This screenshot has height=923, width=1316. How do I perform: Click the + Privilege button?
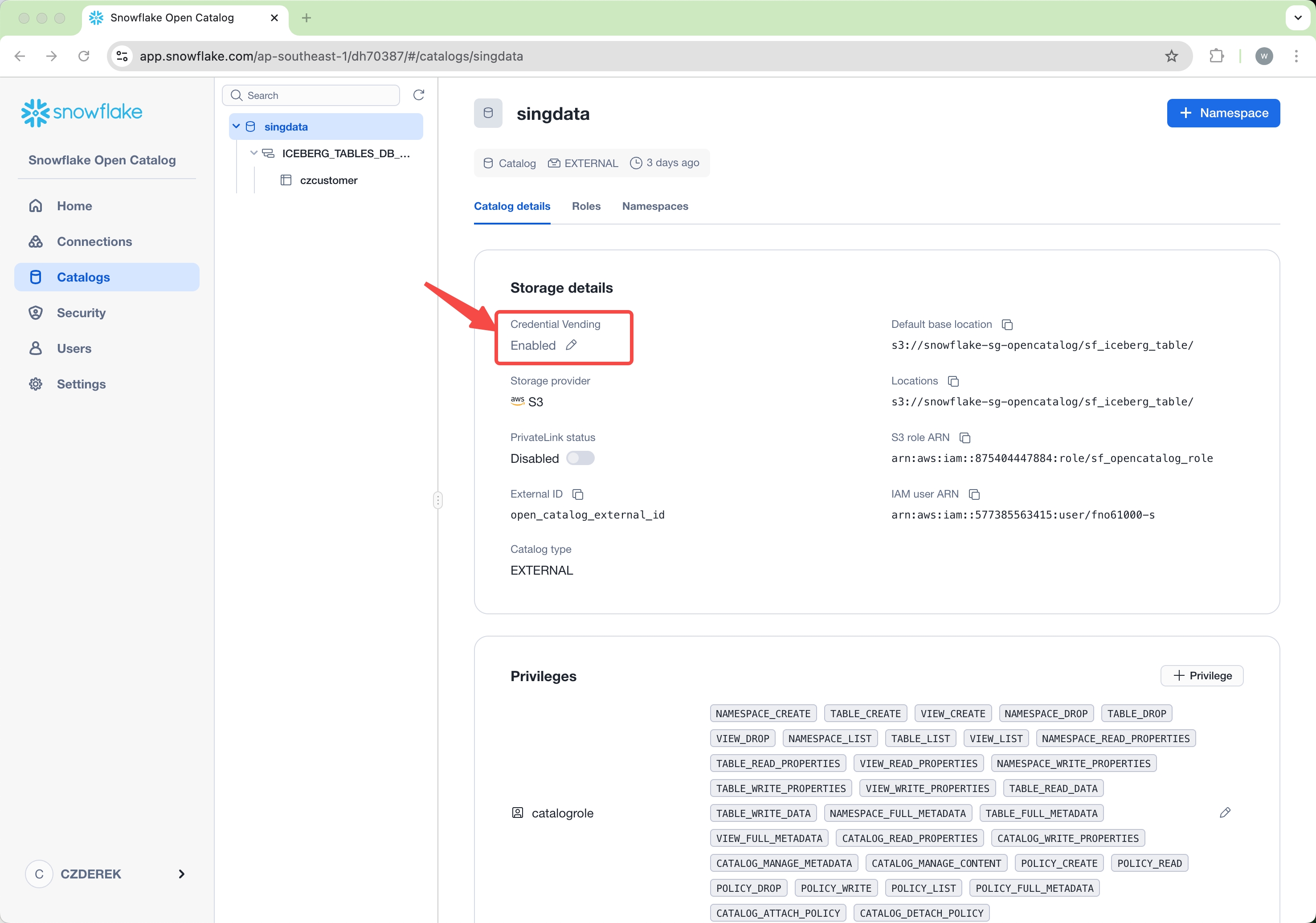tap(1202, 675)
